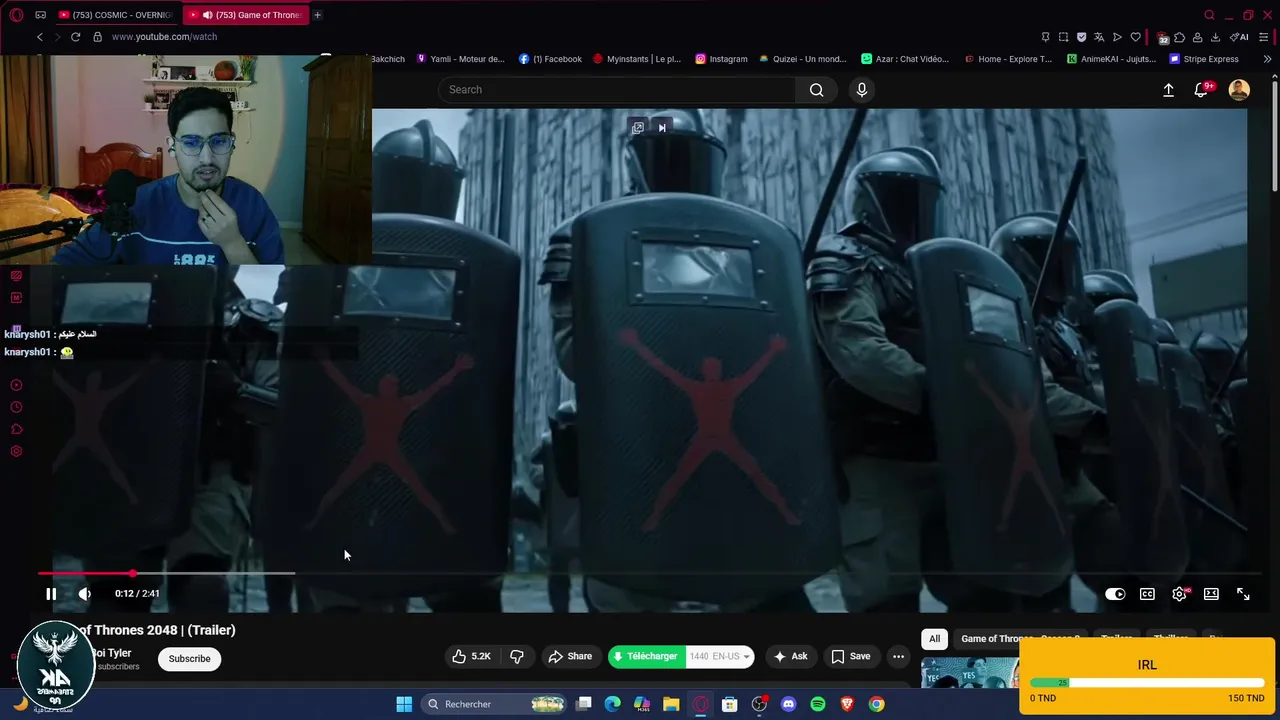Open the 1440 EN-US quality dropdown
This screenshot has height=720, width=1280.
point(719,656)
